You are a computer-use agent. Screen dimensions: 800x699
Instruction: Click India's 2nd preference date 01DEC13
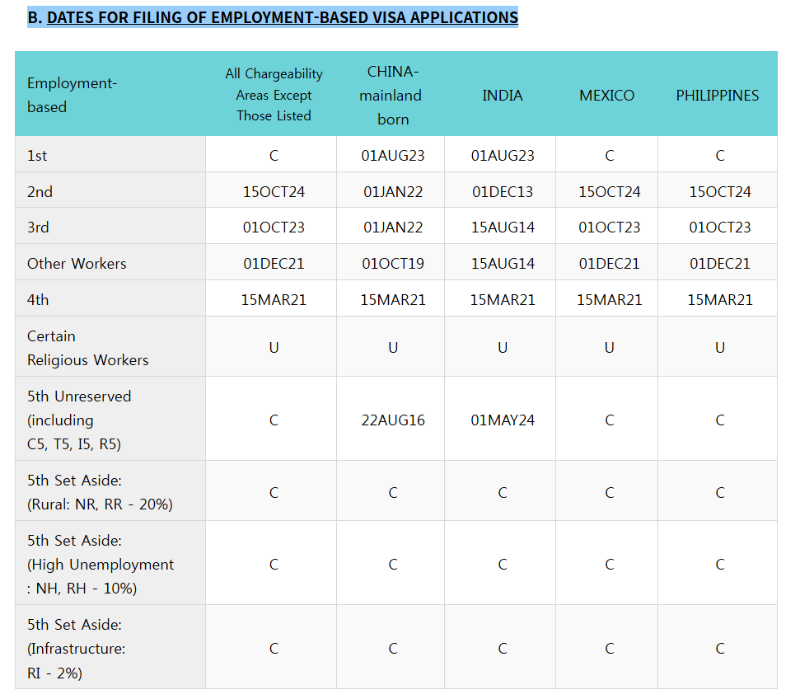pyautogui.click(x=503, y=192)
